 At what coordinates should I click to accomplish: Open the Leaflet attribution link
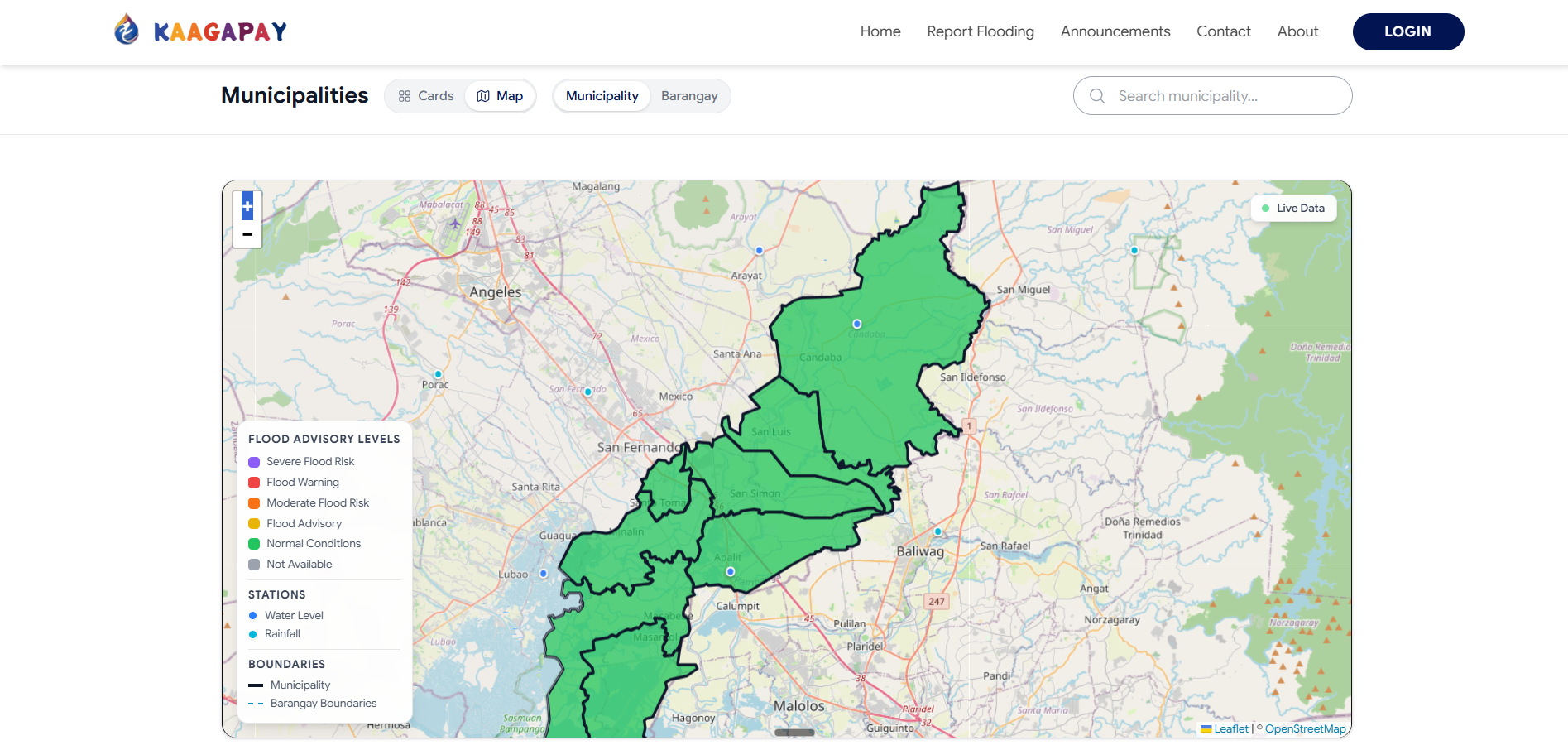pos(1225,728)
